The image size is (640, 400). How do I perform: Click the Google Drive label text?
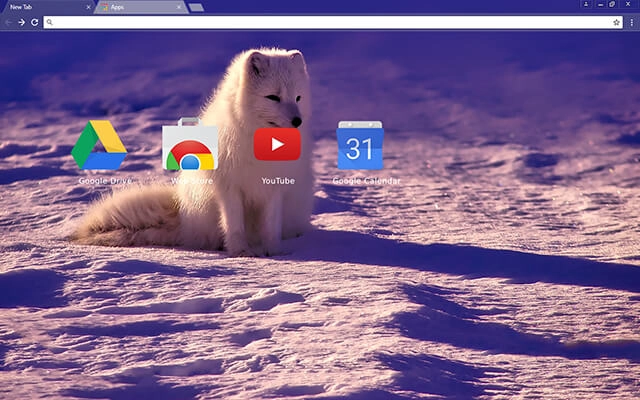coord(105,181)
